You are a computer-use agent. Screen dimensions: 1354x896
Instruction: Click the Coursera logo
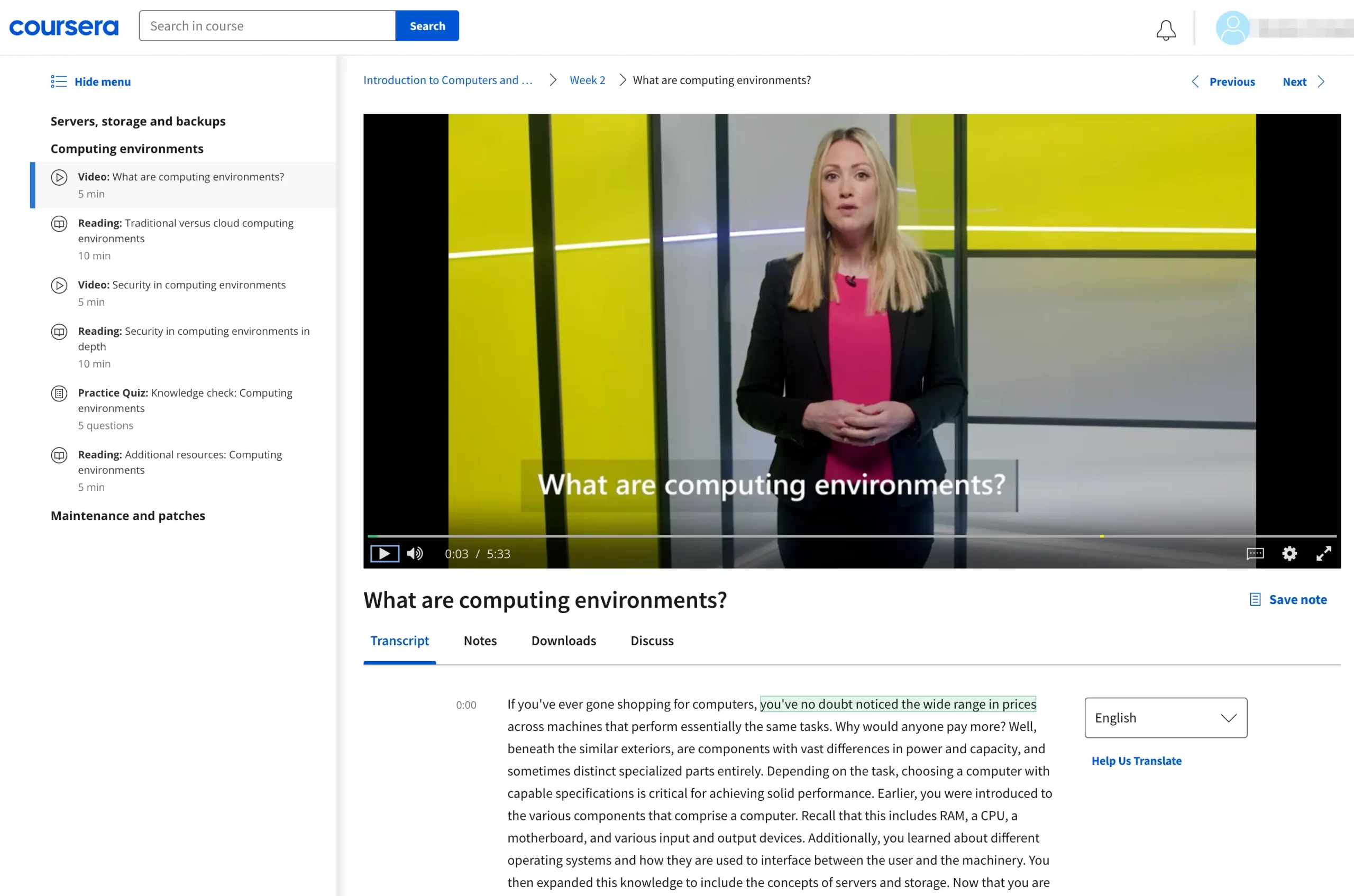pyautogui.click(x=64, y=27)
